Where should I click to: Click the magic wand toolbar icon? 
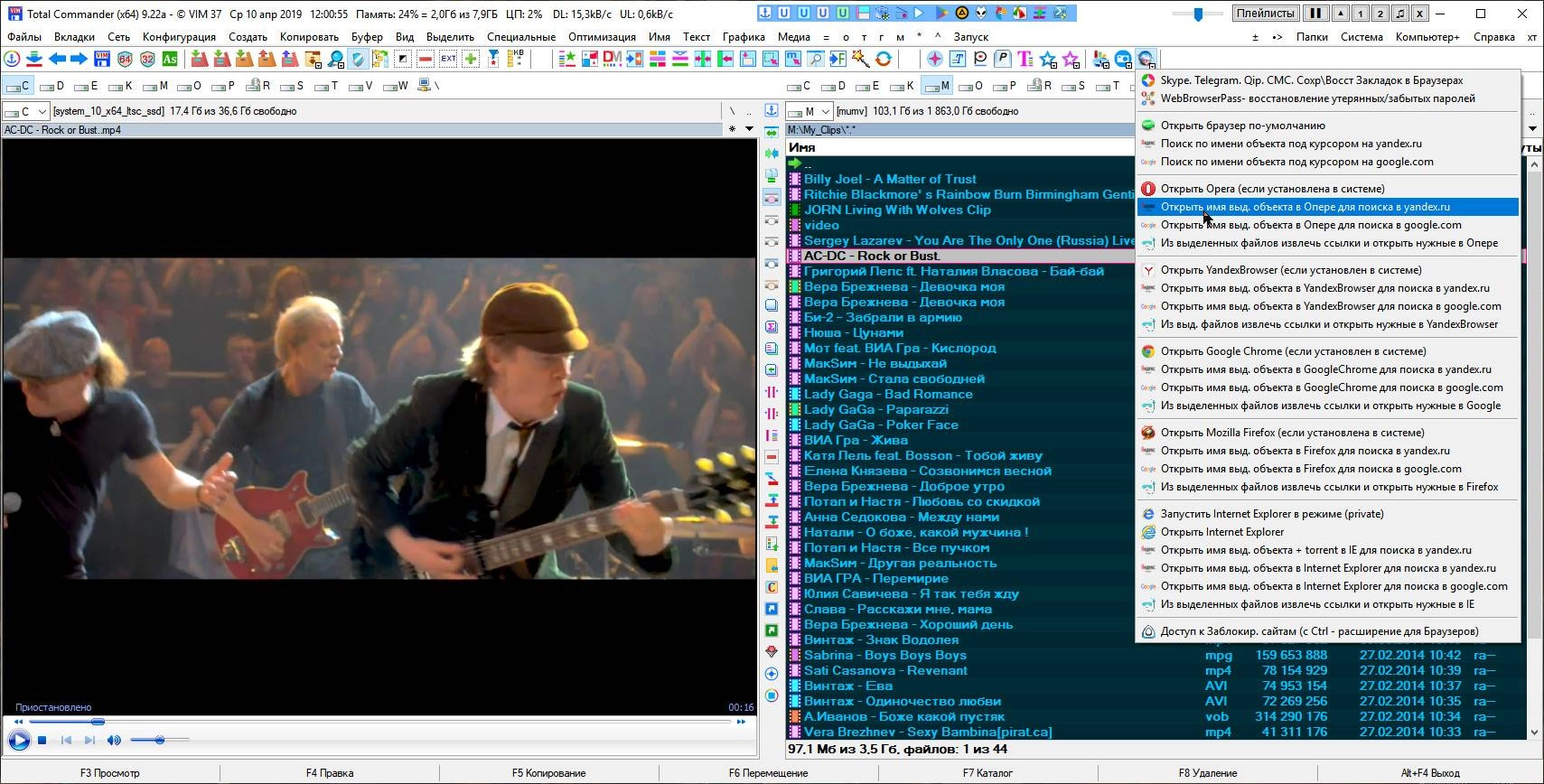click(860, 60)
